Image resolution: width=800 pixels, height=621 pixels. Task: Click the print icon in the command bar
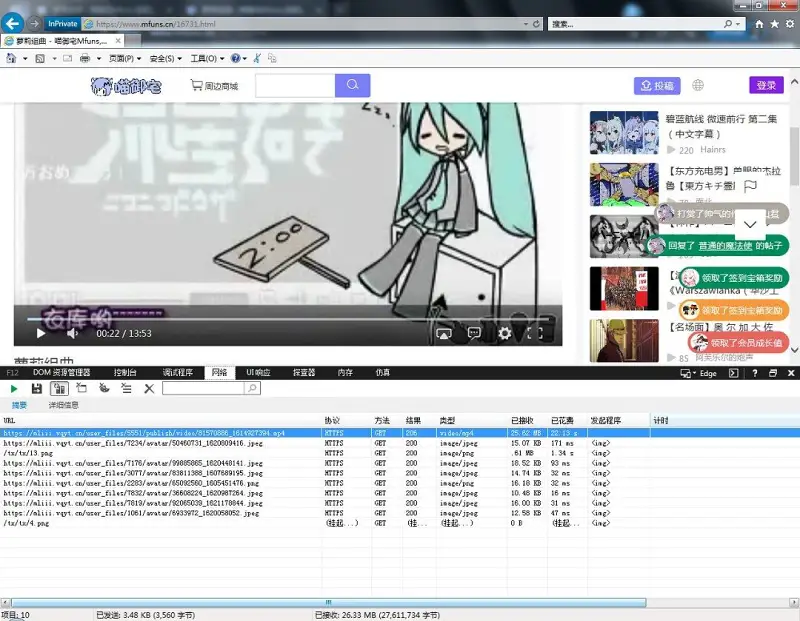[x=85, y=58]
